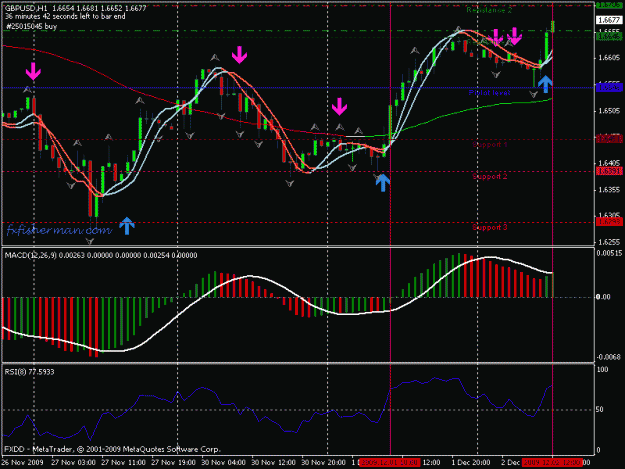This screenshot has height=469, width=625.
Task: Select the blue buy arrow beside the fxfisherman.com watermark
Action: pos(127,226)
